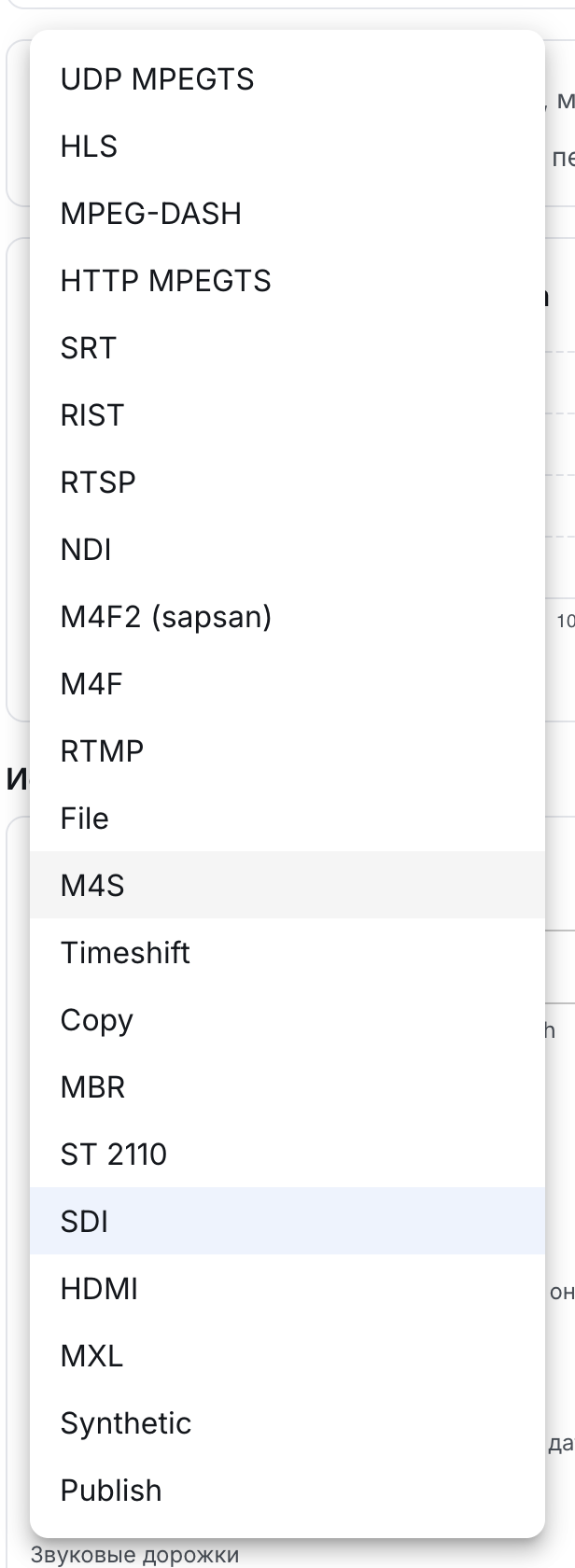Choose Publish at the list bottom

pyautogui.click(x=287, y=1491)
